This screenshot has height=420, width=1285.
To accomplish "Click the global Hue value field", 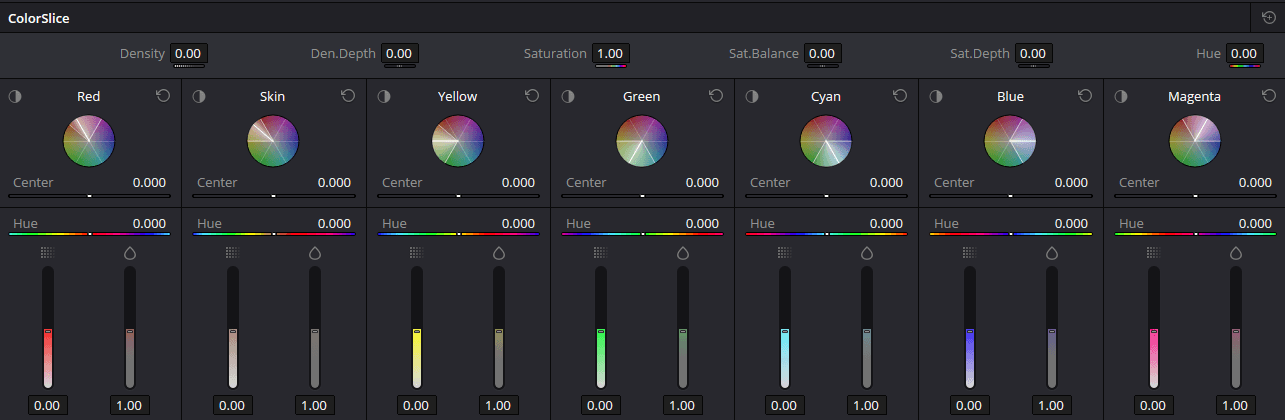I will click(1244, 53).
